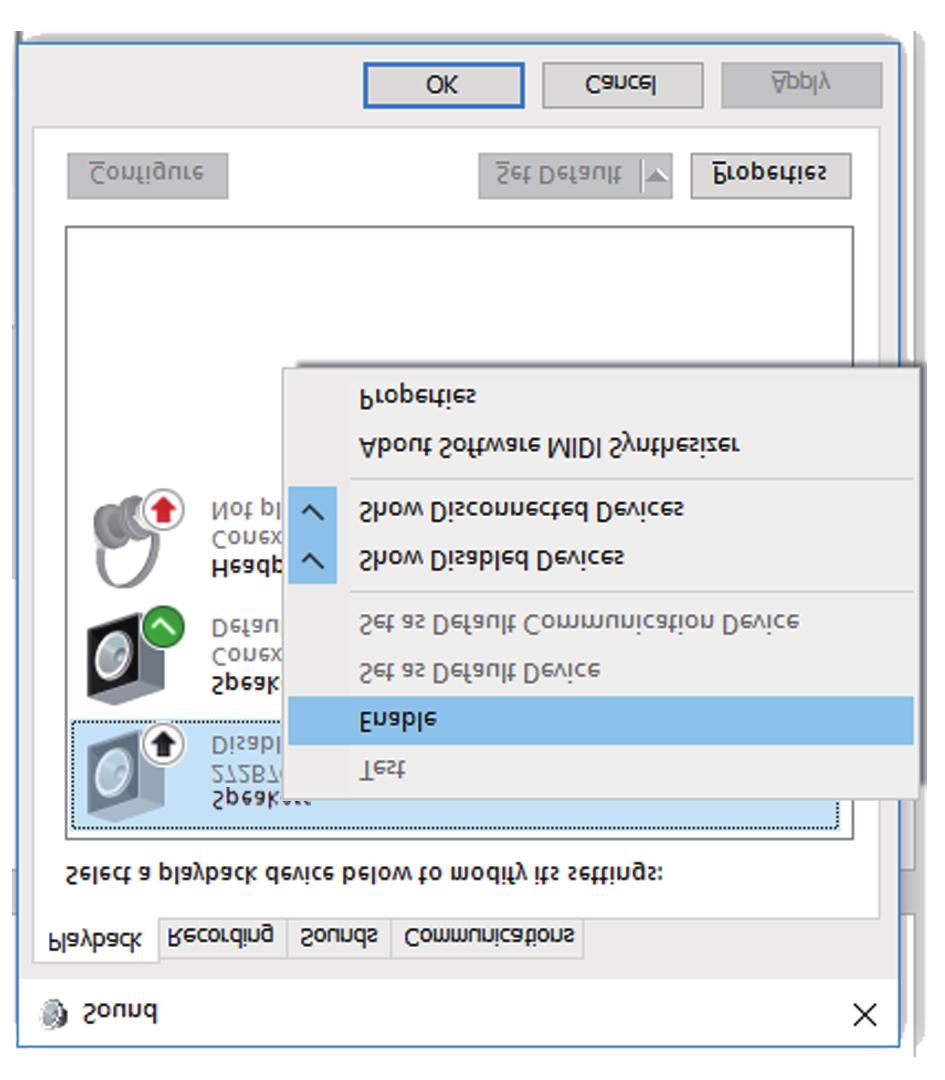Select the disabled Speakers device icon
945x1080 pixels.
135,773
